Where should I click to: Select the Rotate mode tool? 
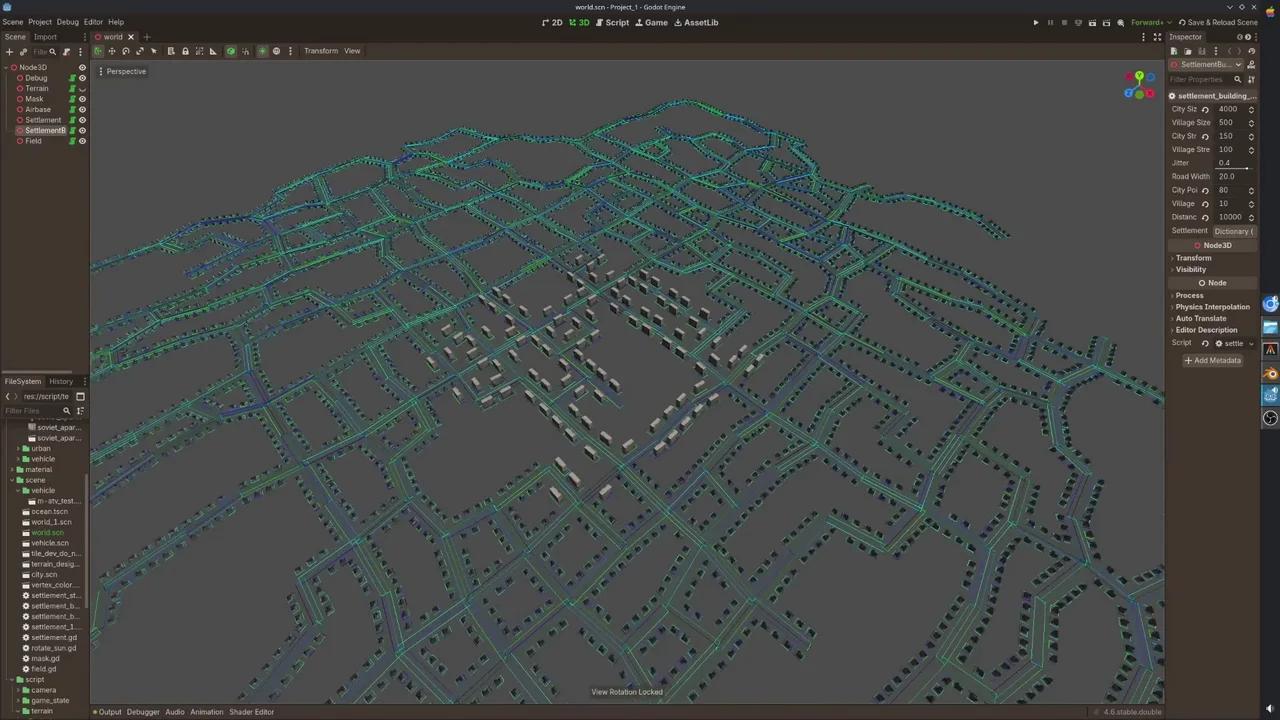[125, 51]
